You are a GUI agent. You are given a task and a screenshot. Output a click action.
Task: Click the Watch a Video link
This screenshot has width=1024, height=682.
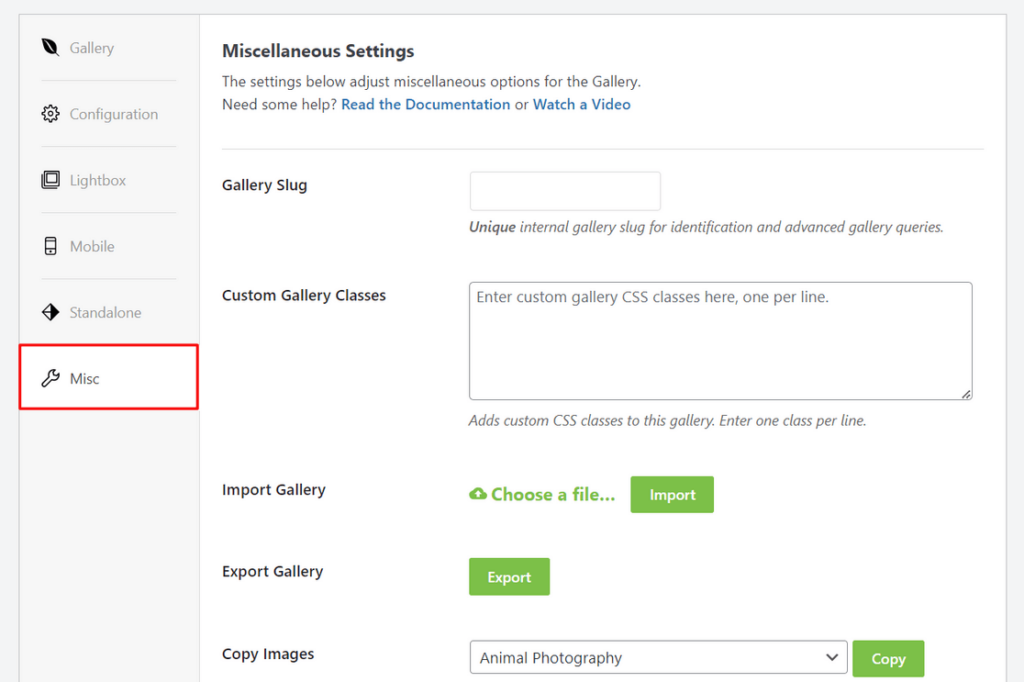click(x=581, y=104)
